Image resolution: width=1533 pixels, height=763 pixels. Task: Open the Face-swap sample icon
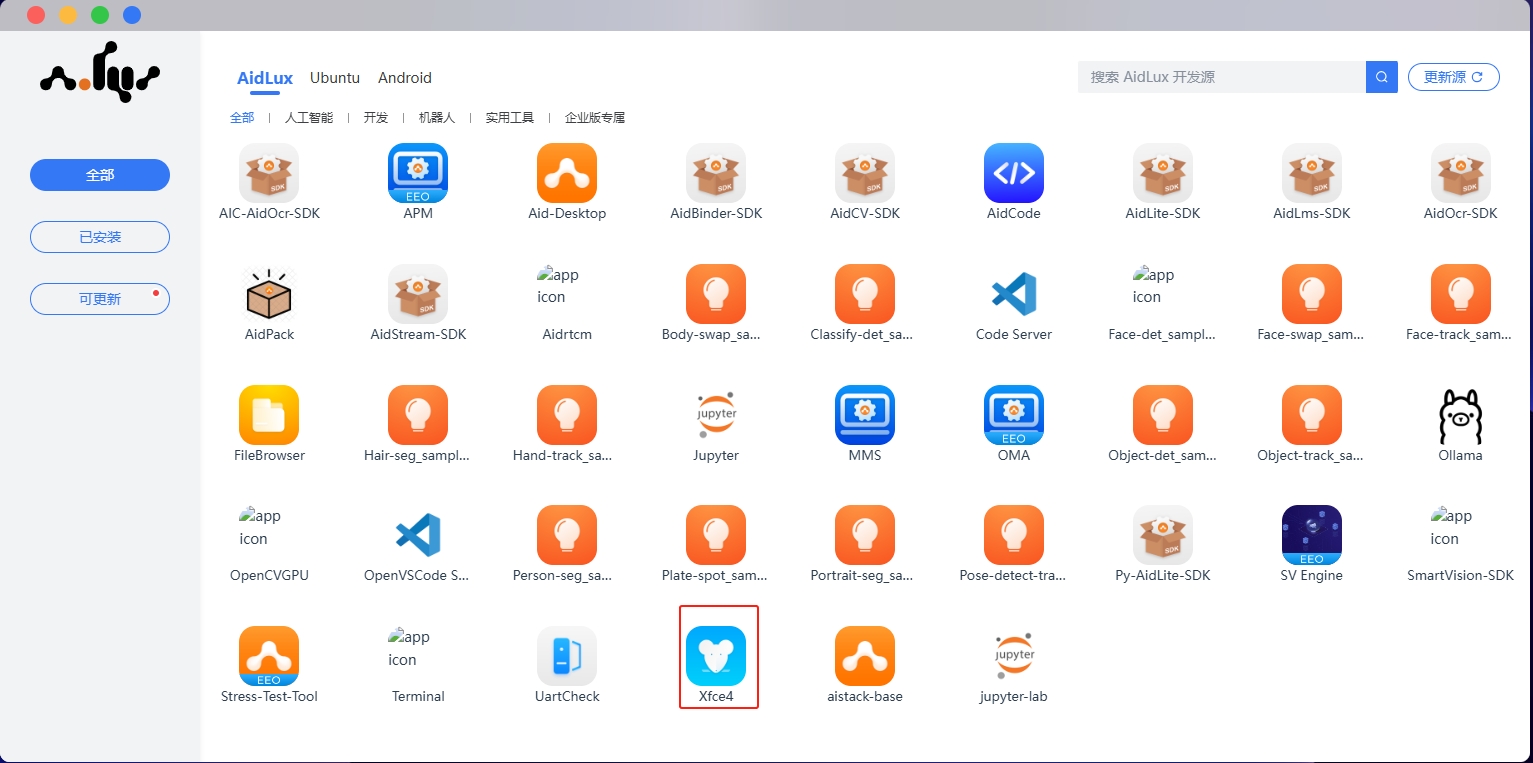tap(1312, 294)
